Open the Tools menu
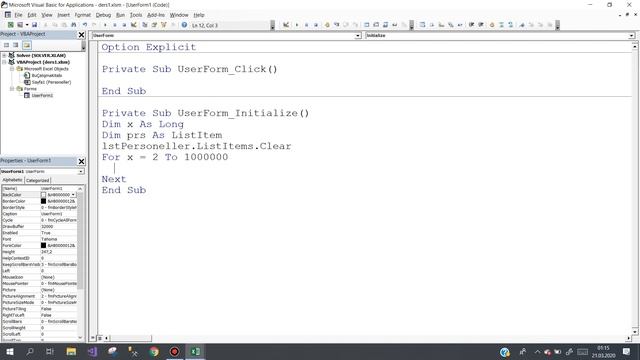Viewport: 640px width, 360px height. 136,15
